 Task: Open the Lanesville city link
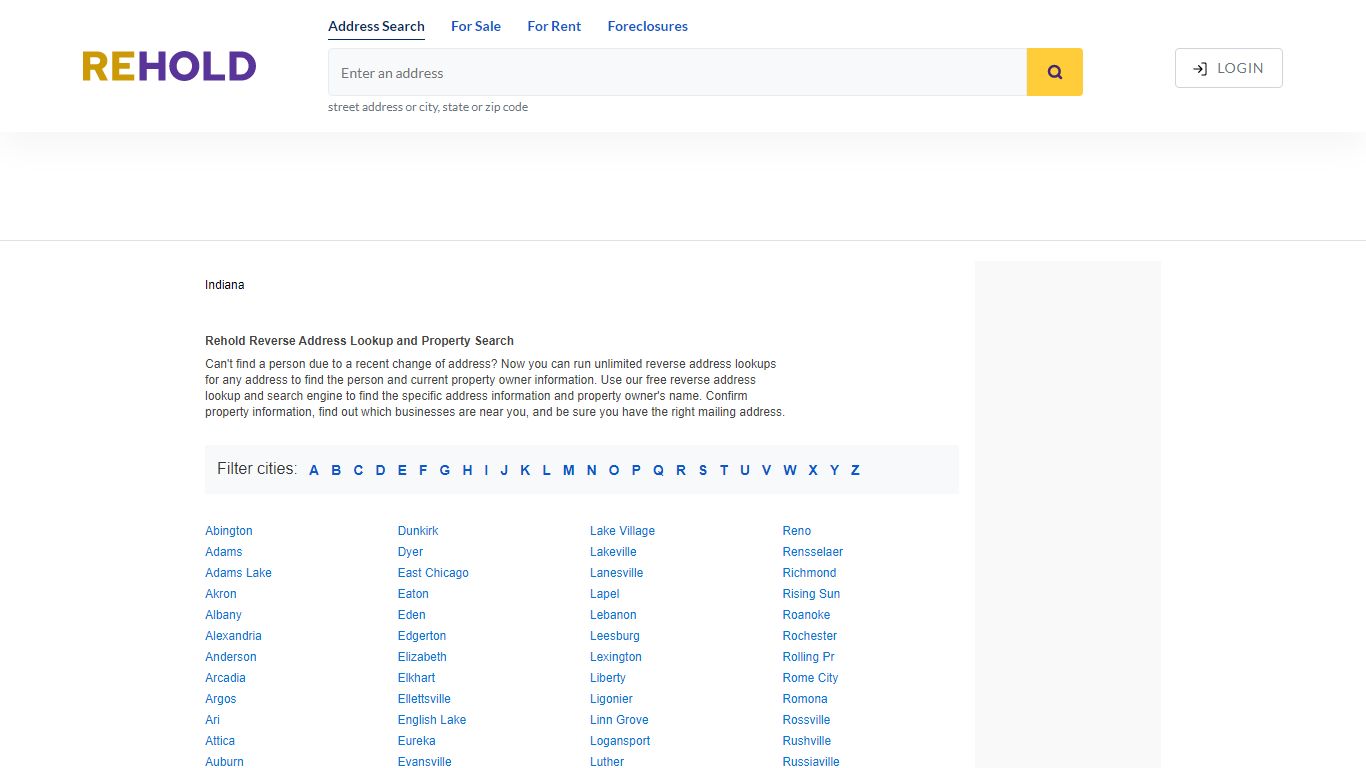pos(616,573)
